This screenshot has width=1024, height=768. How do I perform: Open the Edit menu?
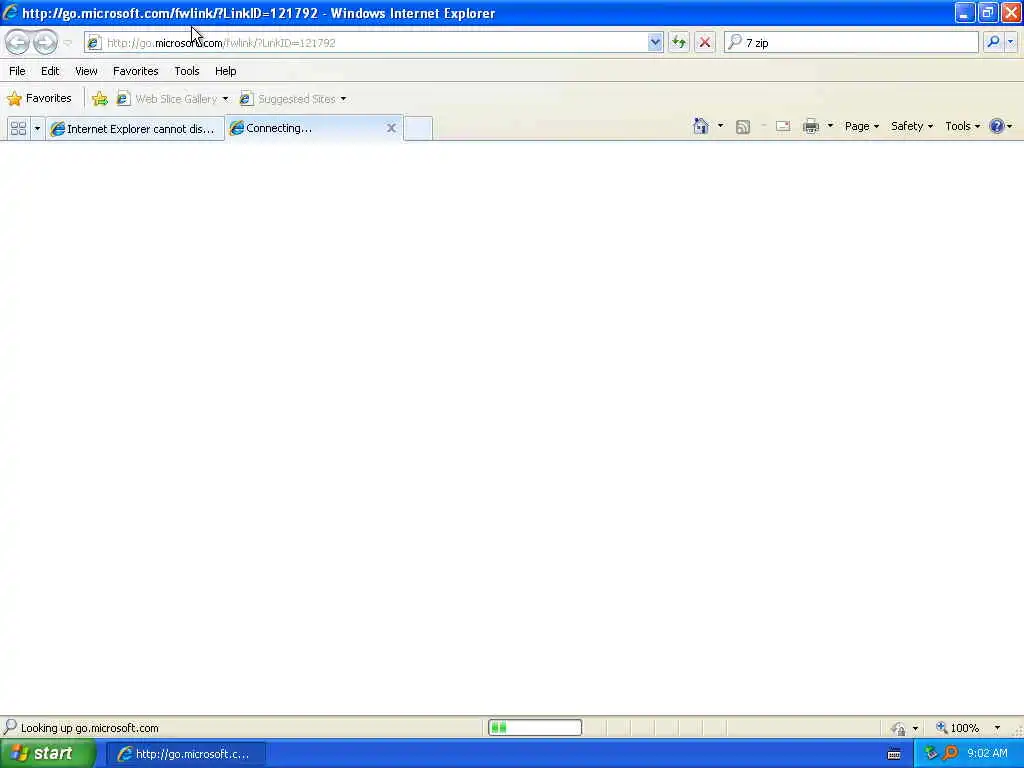pos(50,71)
